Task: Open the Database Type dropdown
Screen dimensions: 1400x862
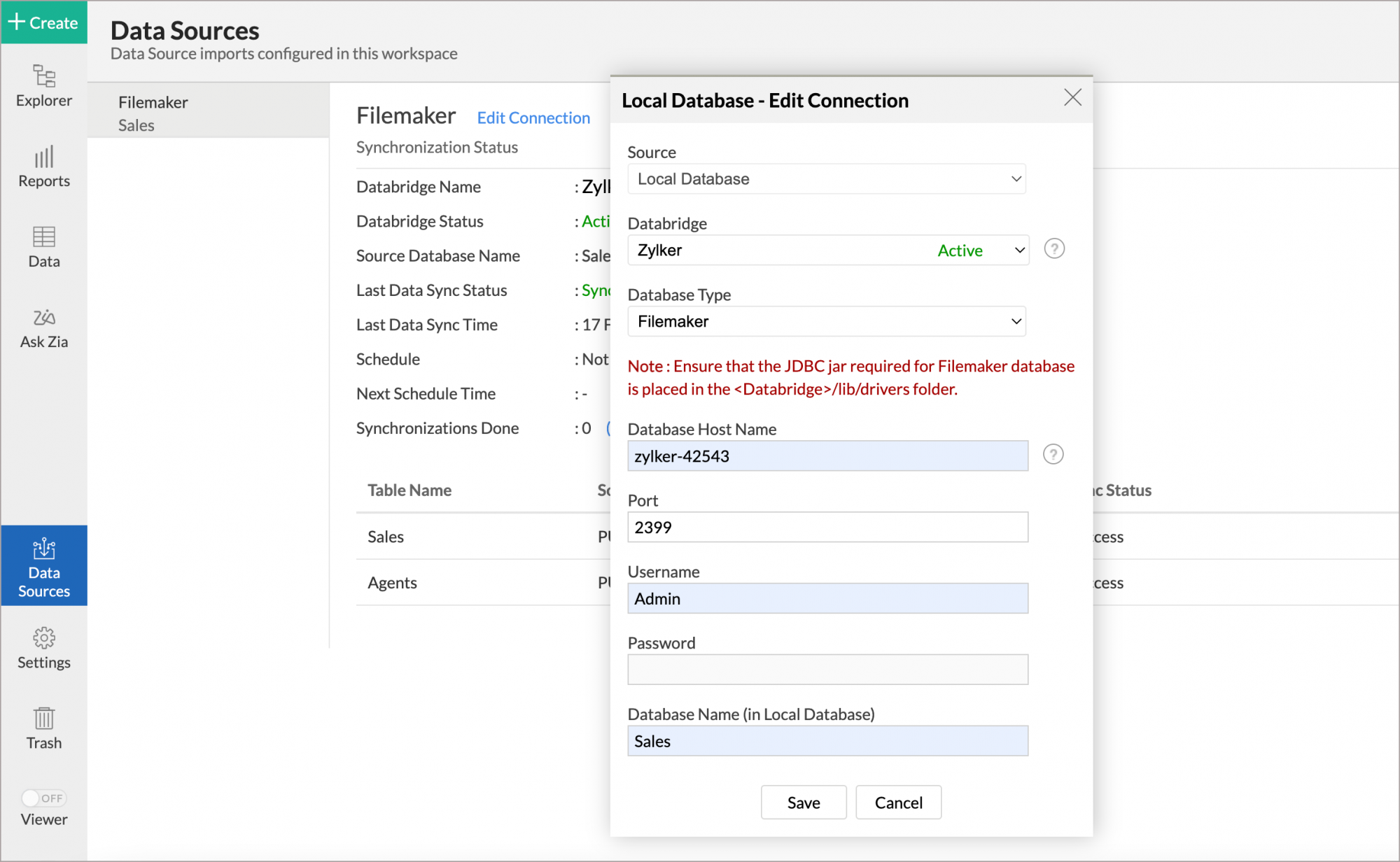Action: click(x=827, y=321)
